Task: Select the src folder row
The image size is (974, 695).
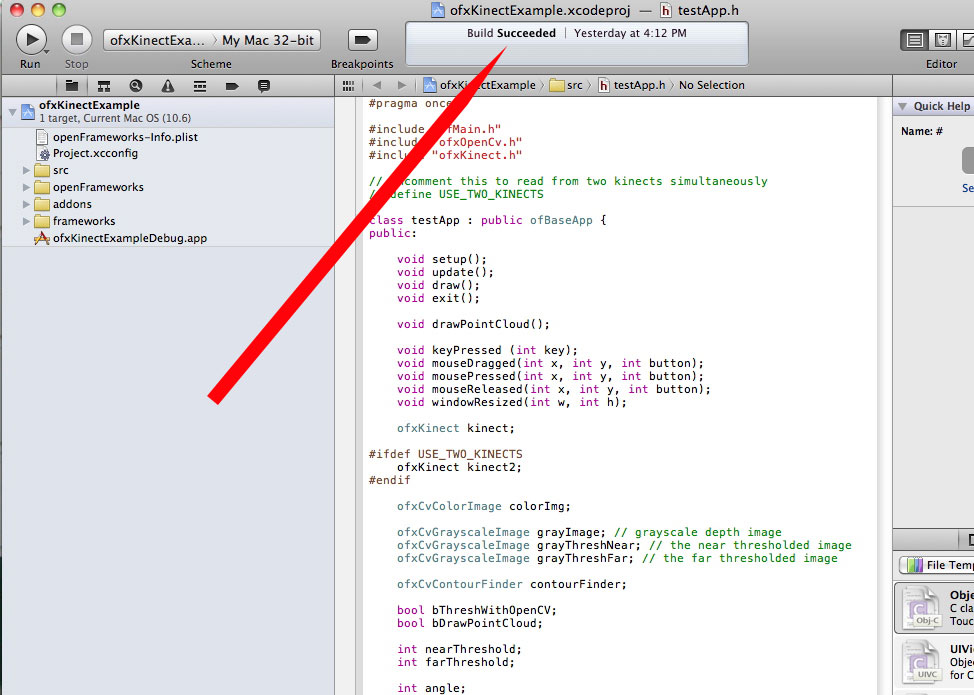Action: pyautogui.click(x=168, y=170)
